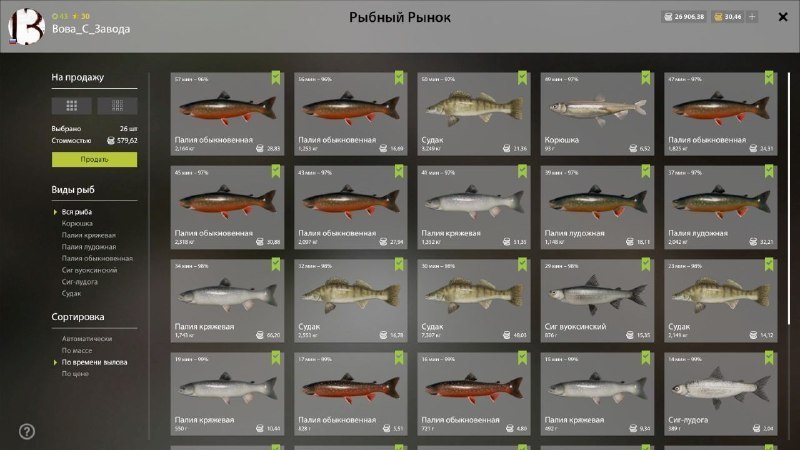Open player avatar Вова_С_Завода
Image resolution: width=800 pixels, height=450 pixels.
point(27,27)
